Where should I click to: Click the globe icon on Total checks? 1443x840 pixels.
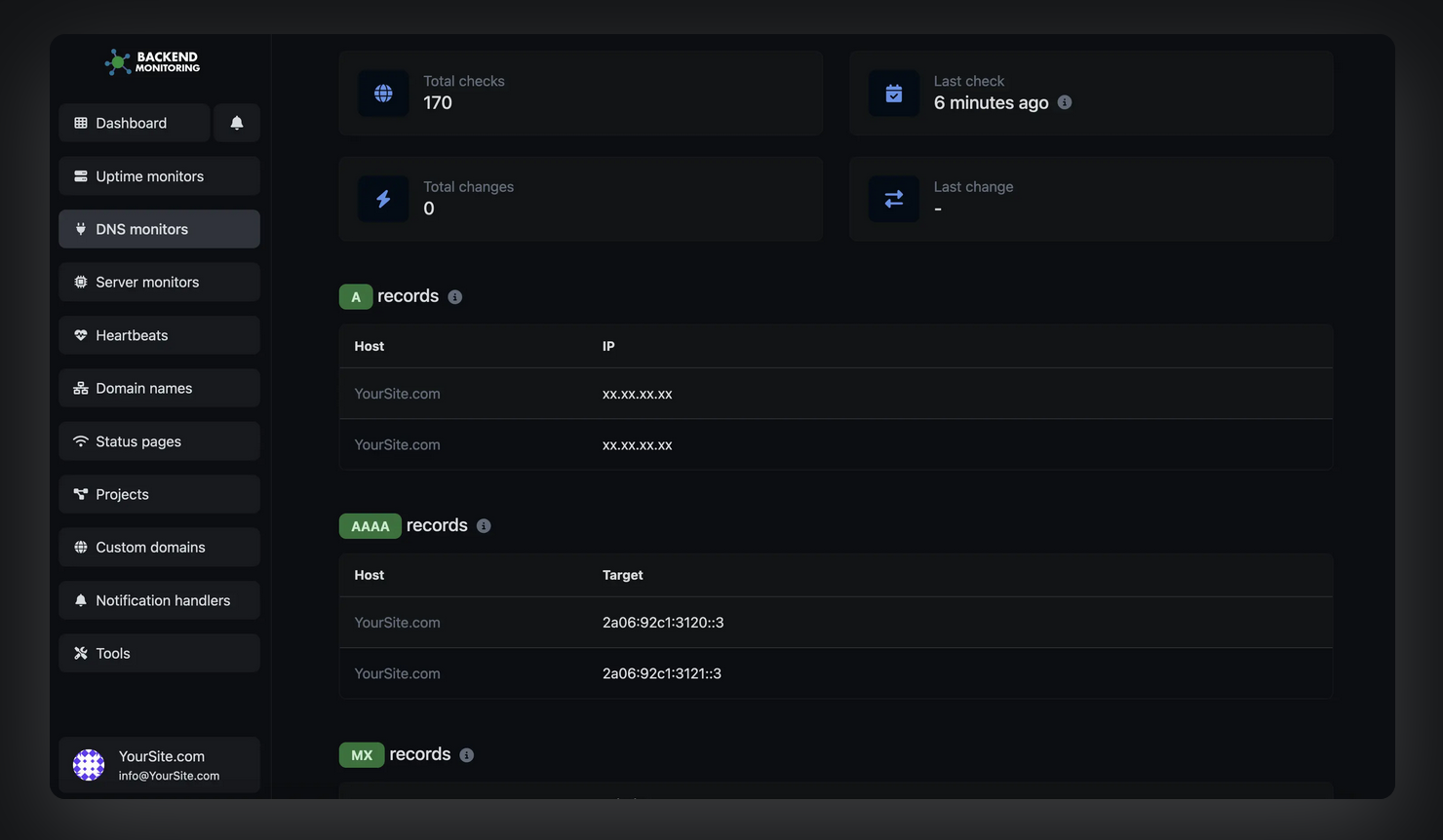[383, 94]
